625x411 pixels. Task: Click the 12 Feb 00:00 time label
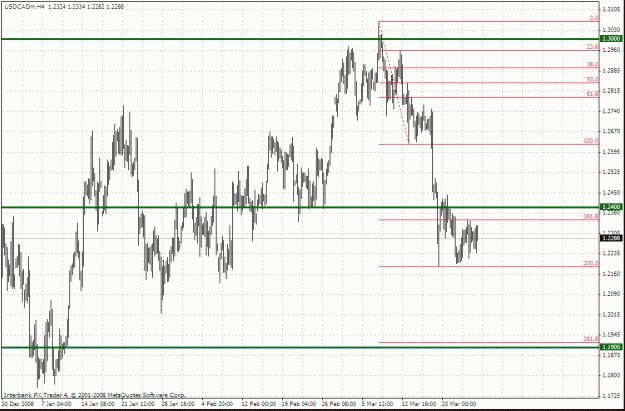[257, 404]
